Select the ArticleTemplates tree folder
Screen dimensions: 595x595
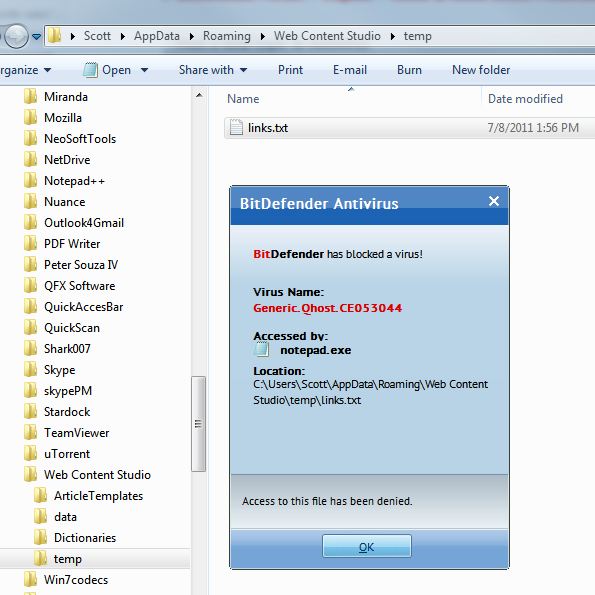[x=98, y=496]
